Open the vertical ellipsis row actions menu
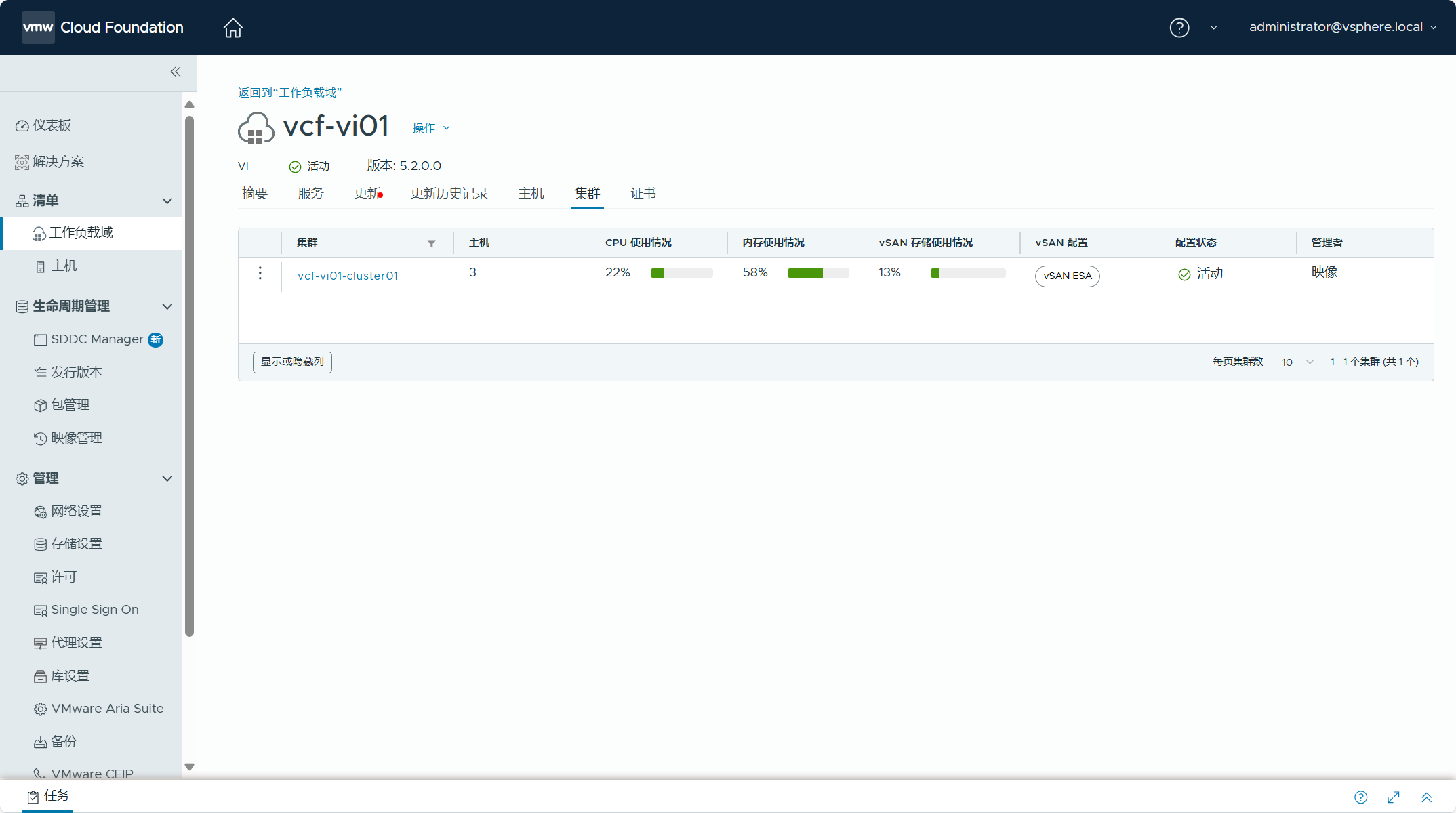 260,273
